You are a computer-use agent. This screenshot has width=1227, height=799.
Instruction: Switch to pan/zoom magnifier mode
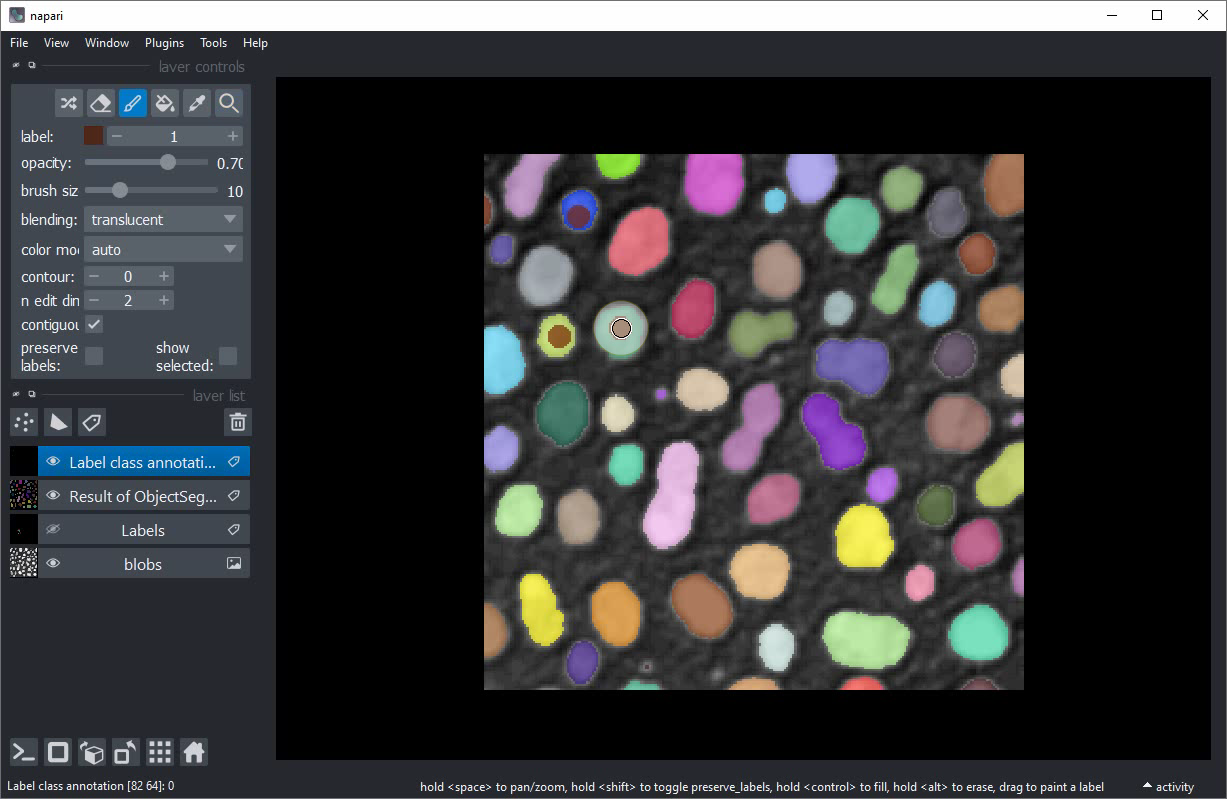229,103
